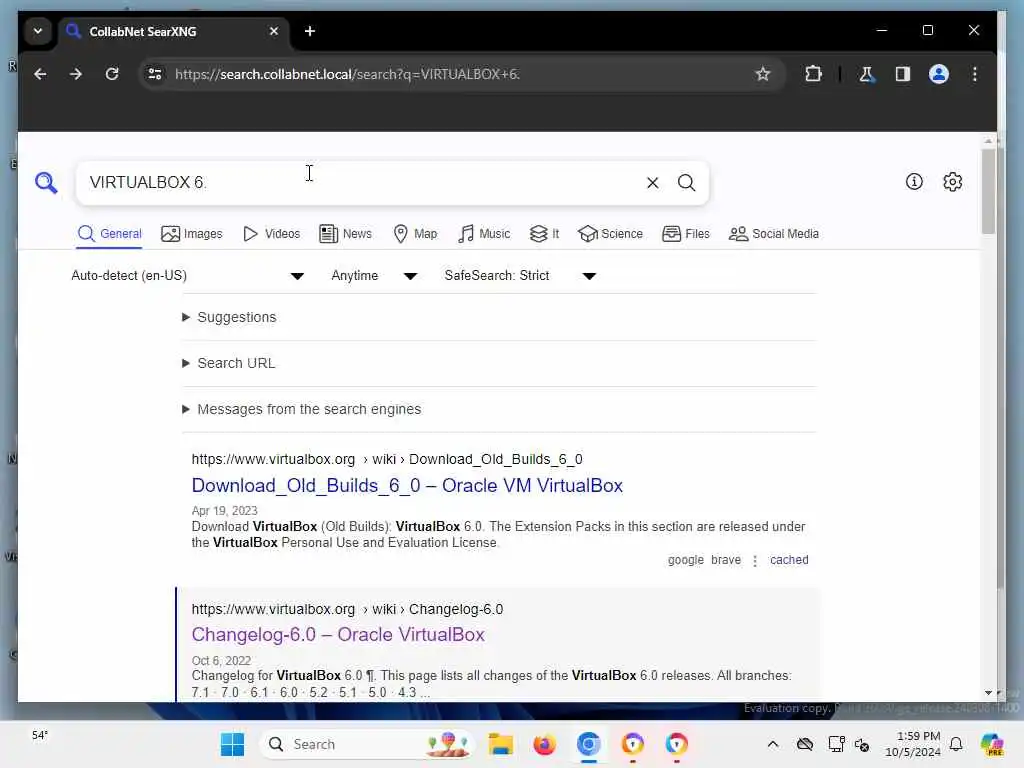Open Chrome three-dot menu
The height and width of the screenshot is (768, 1024).
point(974,74)
